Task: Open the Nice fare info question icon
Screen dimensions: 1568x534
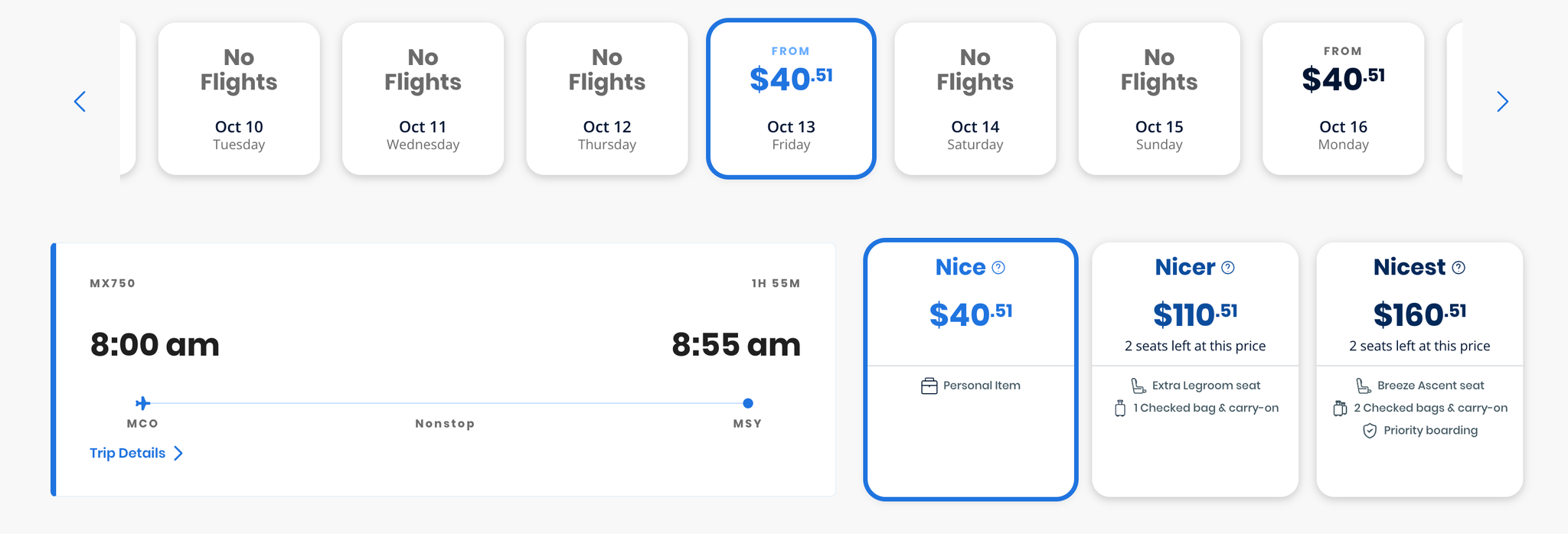Action: tap(998, 268)
